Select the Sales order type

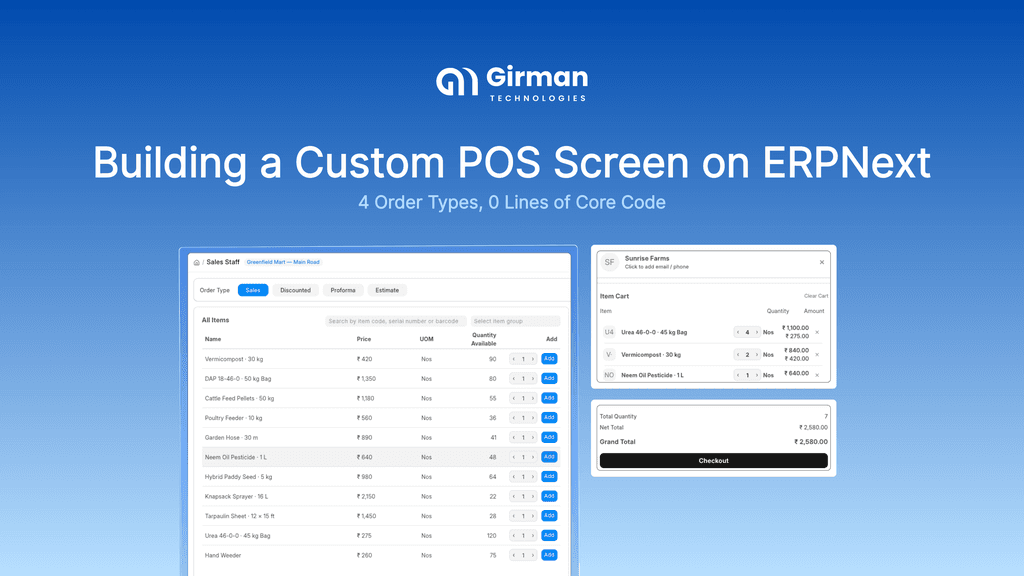(253, 290)
